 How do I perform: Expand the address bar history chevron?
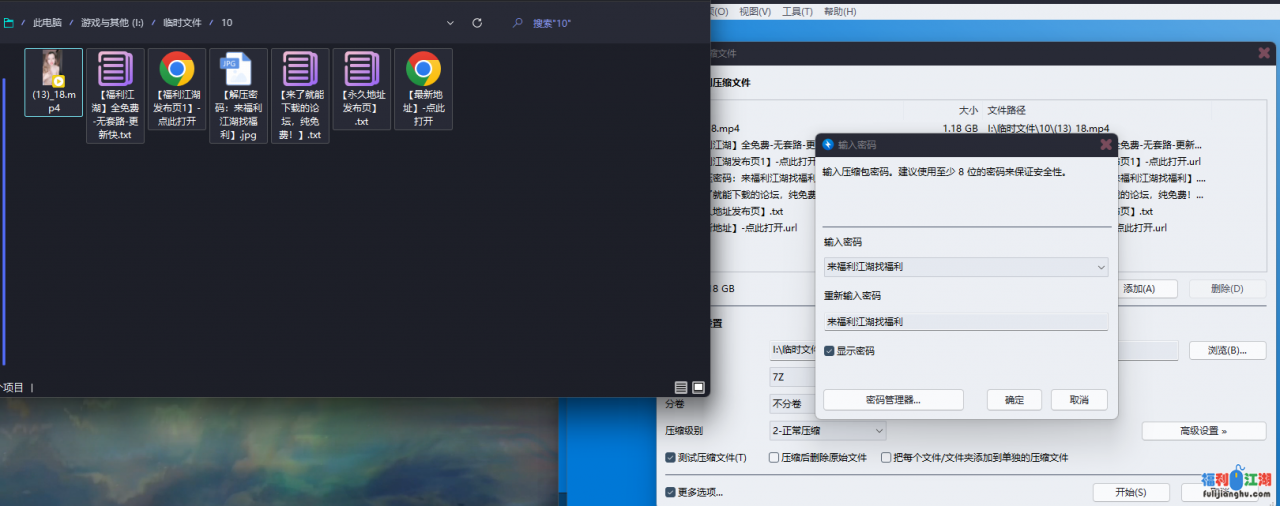pyautogui.click(x=450, y=22)
